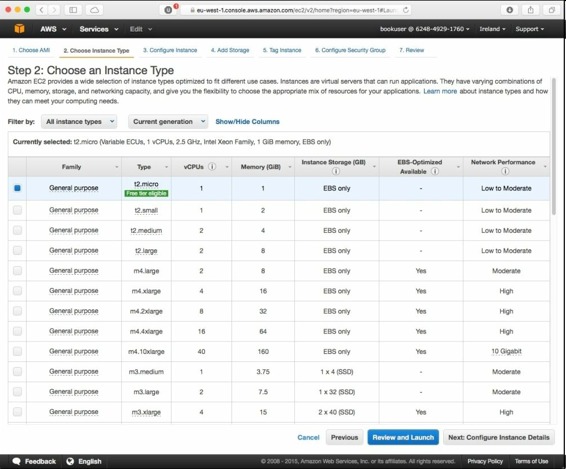Expand the AWS menu dropdown
Image resolution: width=566 pixels, height=469 pixels.
(53, 29)
